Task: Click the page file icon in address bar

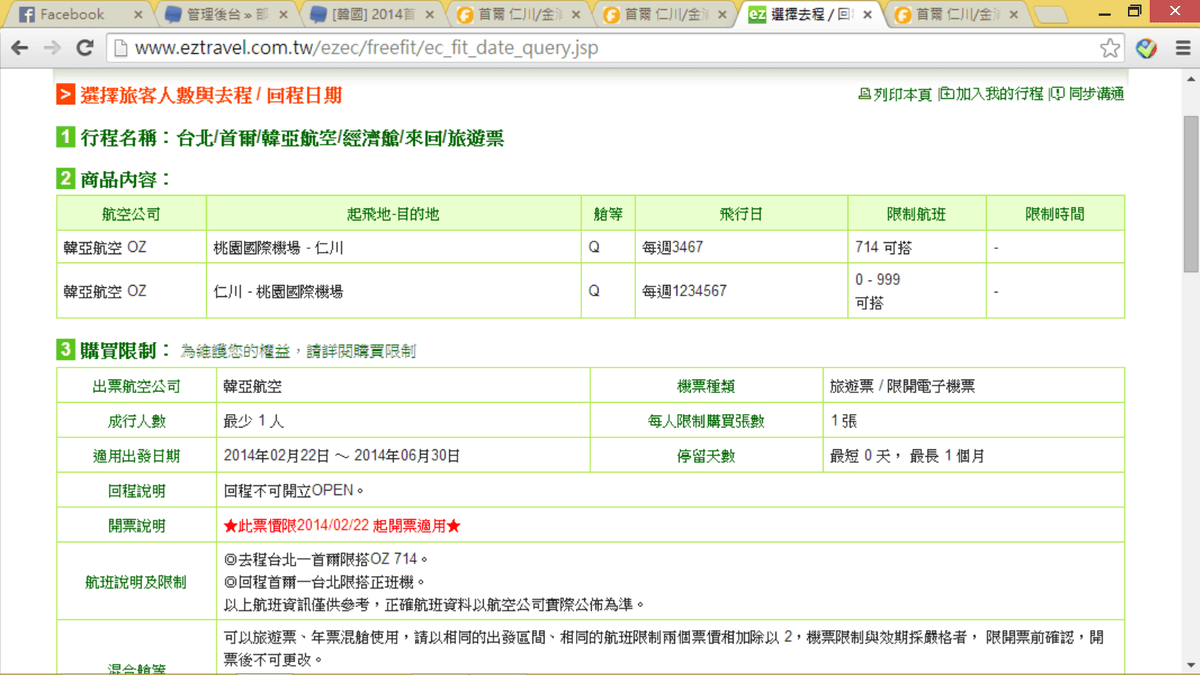Action: click(120, 48)
